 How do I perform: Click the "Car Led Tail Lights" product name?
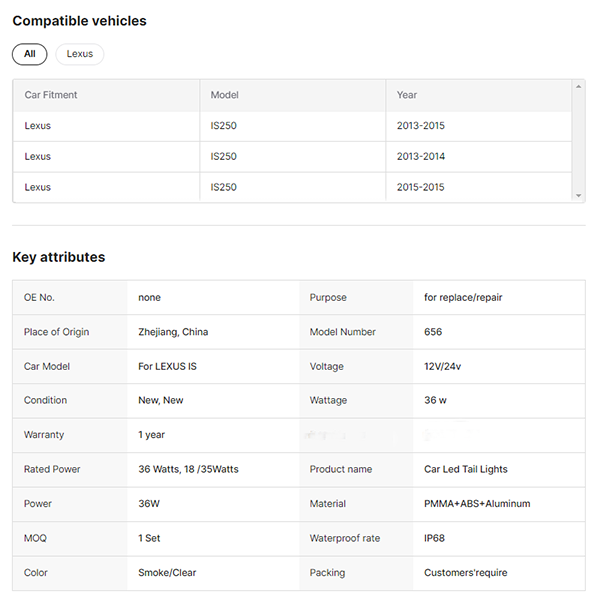466,469
